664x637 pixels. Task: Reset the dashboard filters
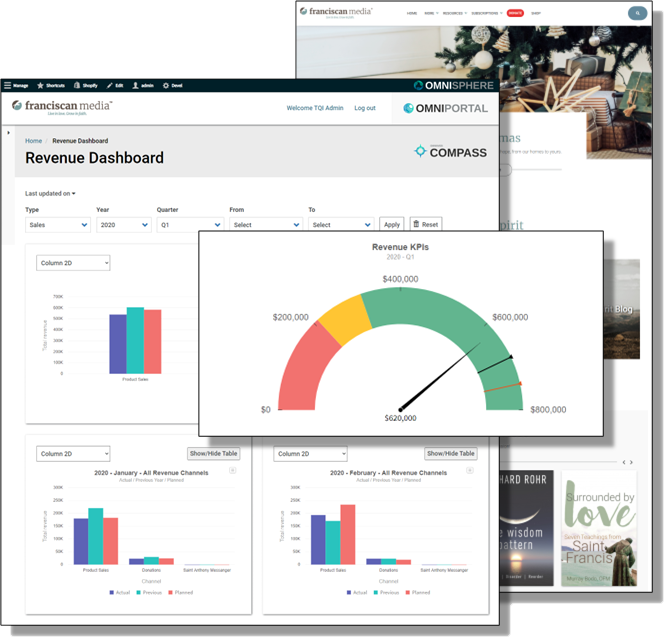click(x=426, y=224)
